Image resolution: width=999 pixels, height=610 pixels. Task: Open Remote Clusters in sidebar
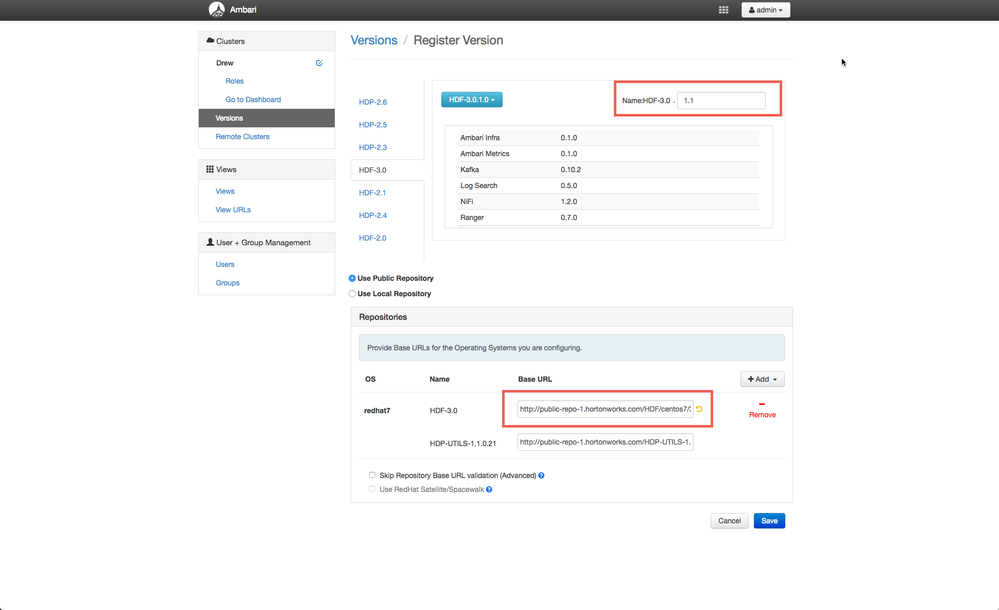tap(242, 136)
